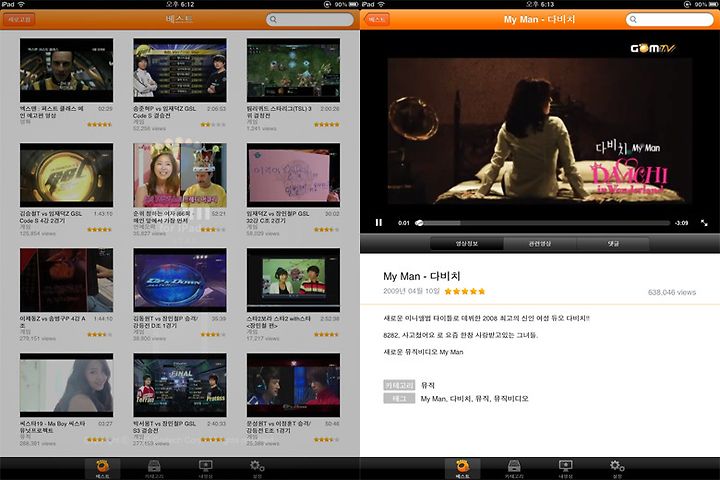
Task: Click the '새로운 뮤직비디오 My Man' description line
Action: (423, 352)
